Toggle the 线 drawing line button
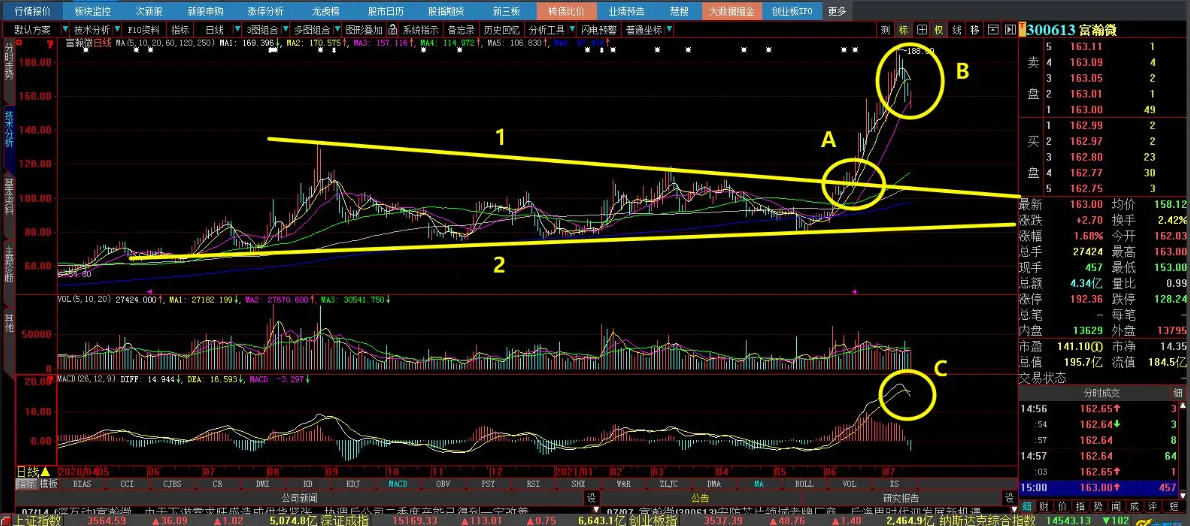 pyautogui.click(x=957, y=30)
